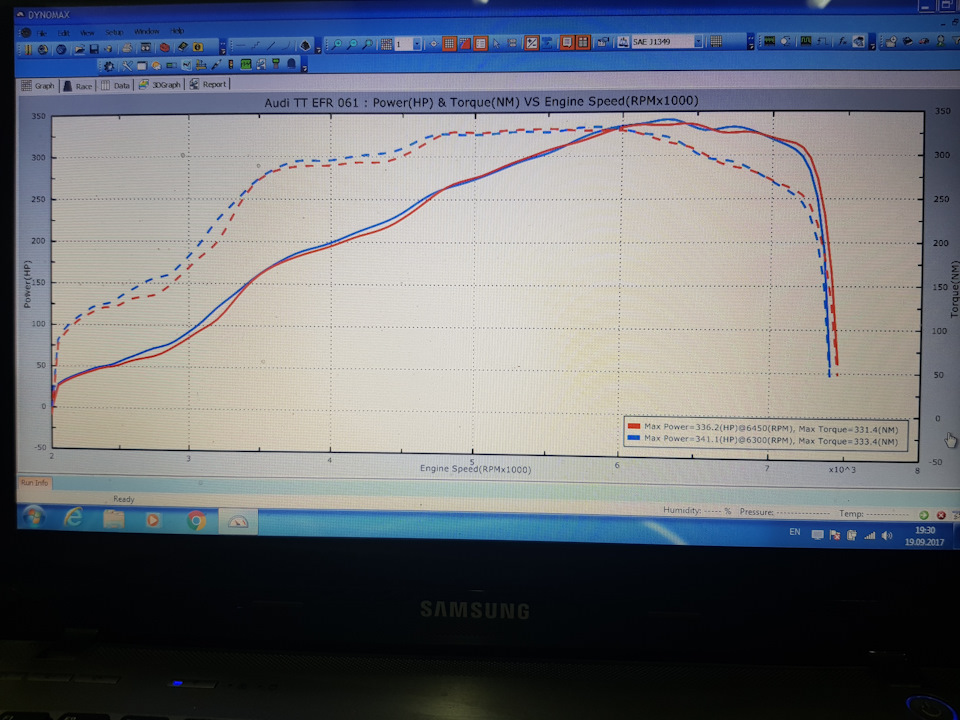Click the third zoom magnifier icon
This screenshot has height=720, width=960.
point(368,45)
